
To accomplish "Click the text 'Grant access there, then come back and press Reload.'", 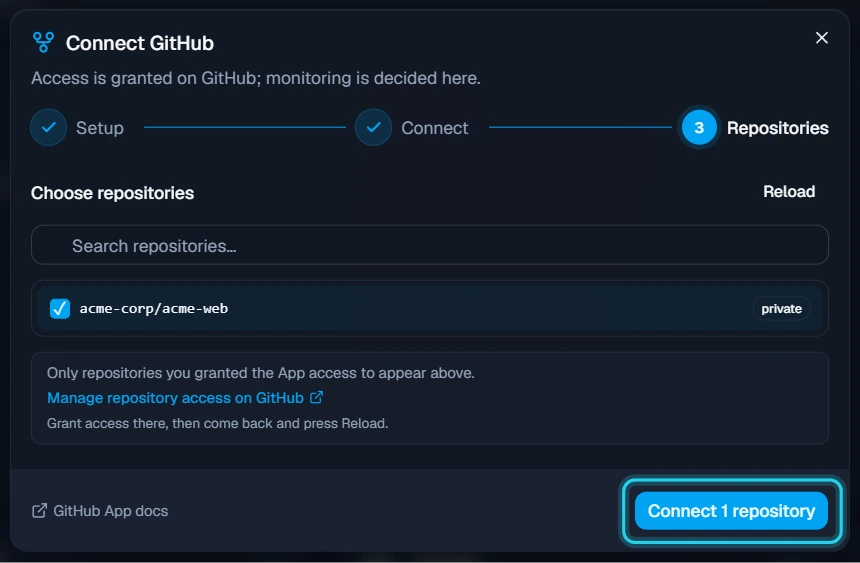I will tap(217, 424).
